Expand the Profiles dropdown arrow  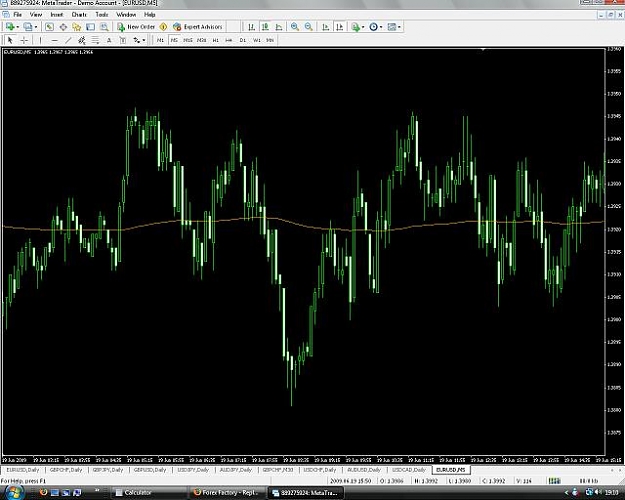(35, 27)
